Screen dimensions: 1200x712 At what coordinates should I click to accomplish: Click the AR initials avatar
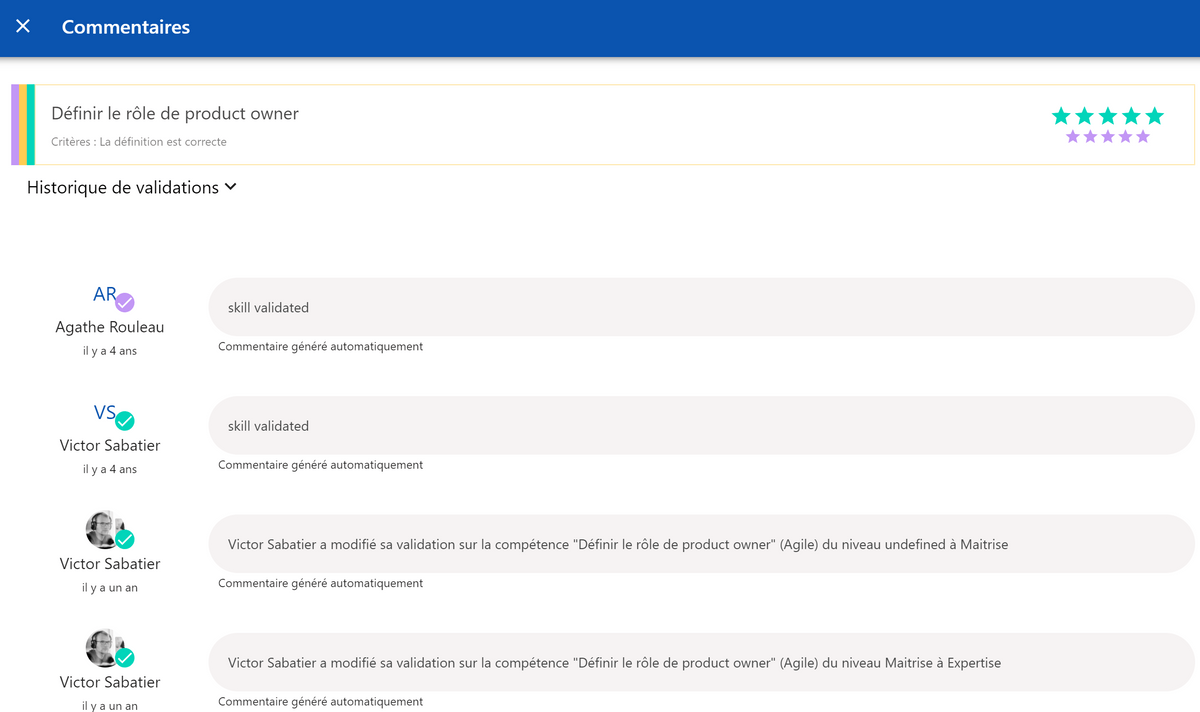[105, 294]
